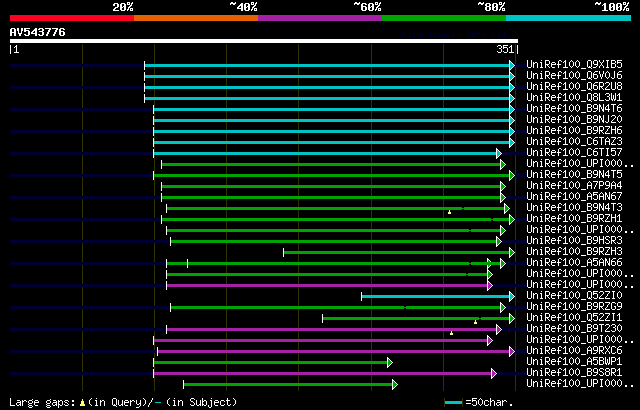Click the green arrowhead ending the A7P9A4 bar

point(503,186)
